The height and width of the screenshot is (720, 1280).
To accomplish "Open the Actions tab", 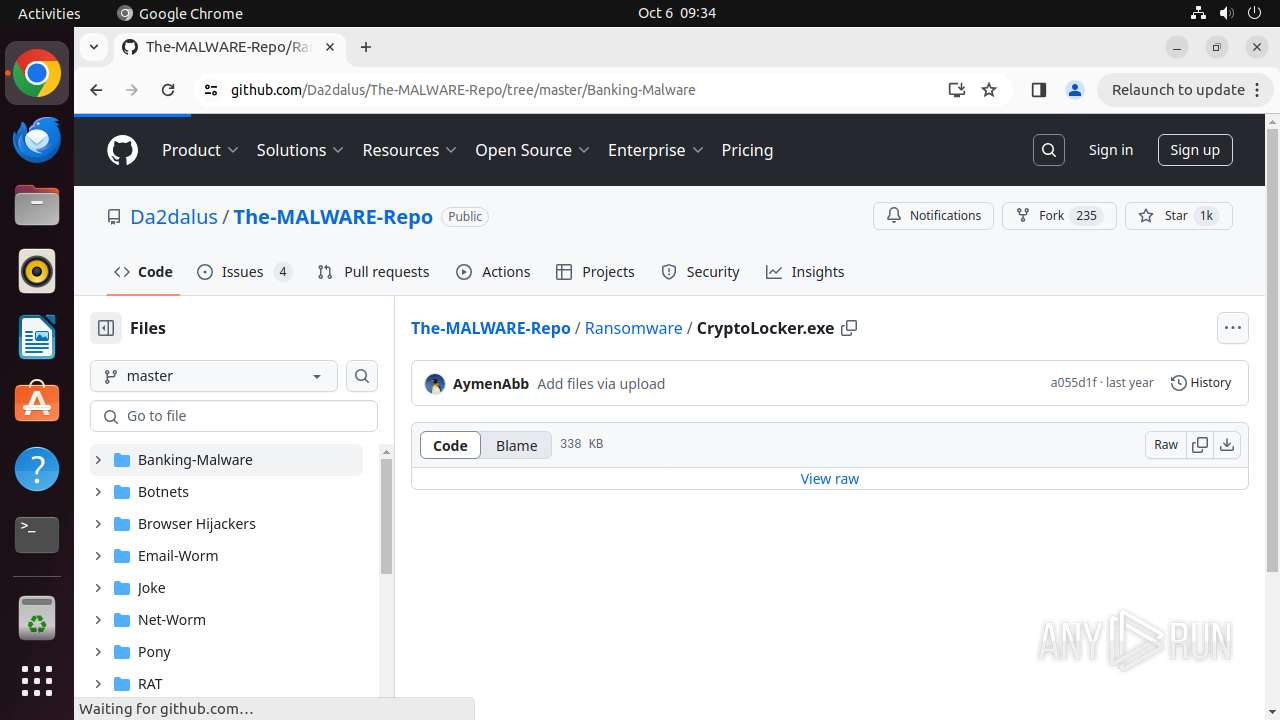I will [493, 272].
